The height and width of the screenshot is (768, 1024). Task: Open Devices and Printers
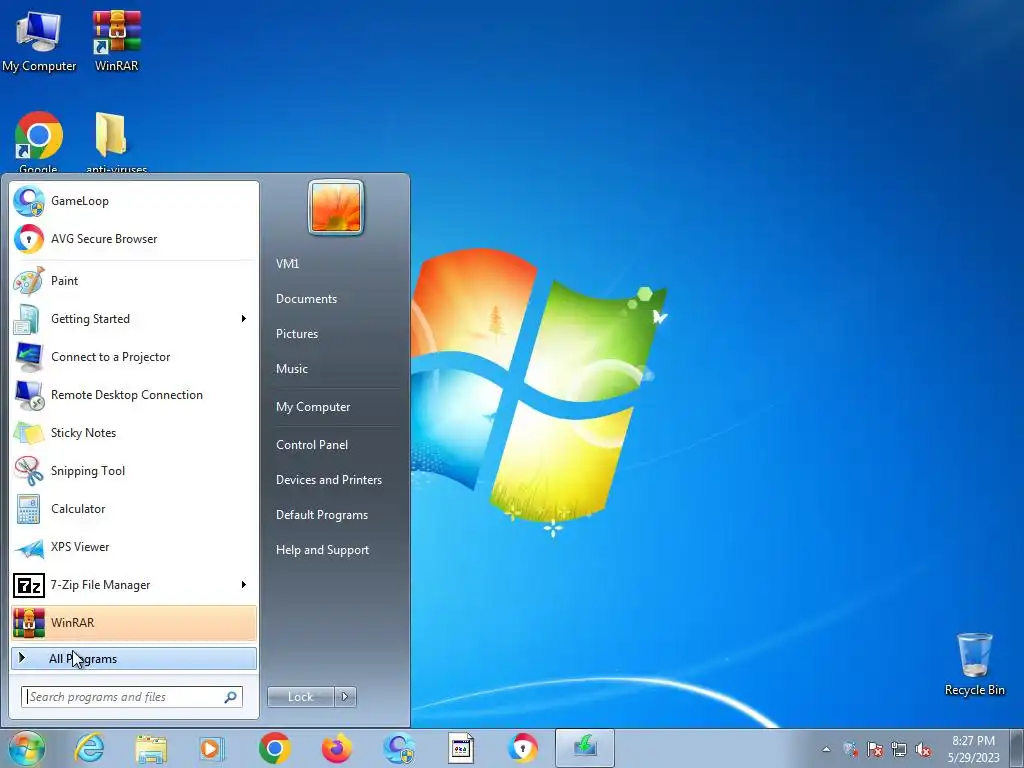328,480
